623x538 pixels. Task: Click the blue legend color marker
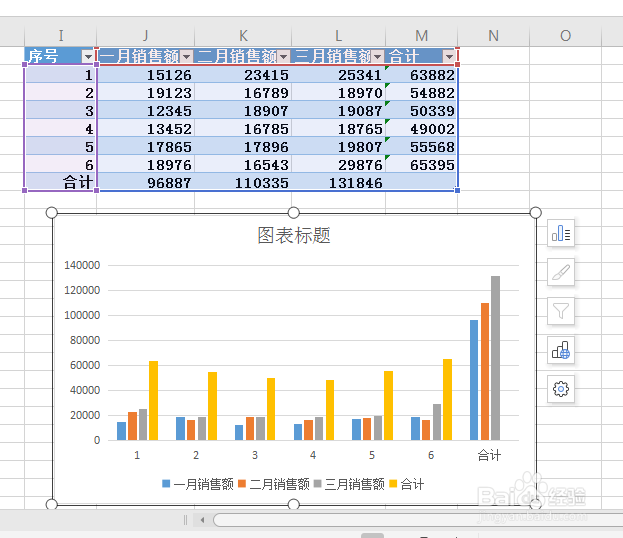[166, 484]
